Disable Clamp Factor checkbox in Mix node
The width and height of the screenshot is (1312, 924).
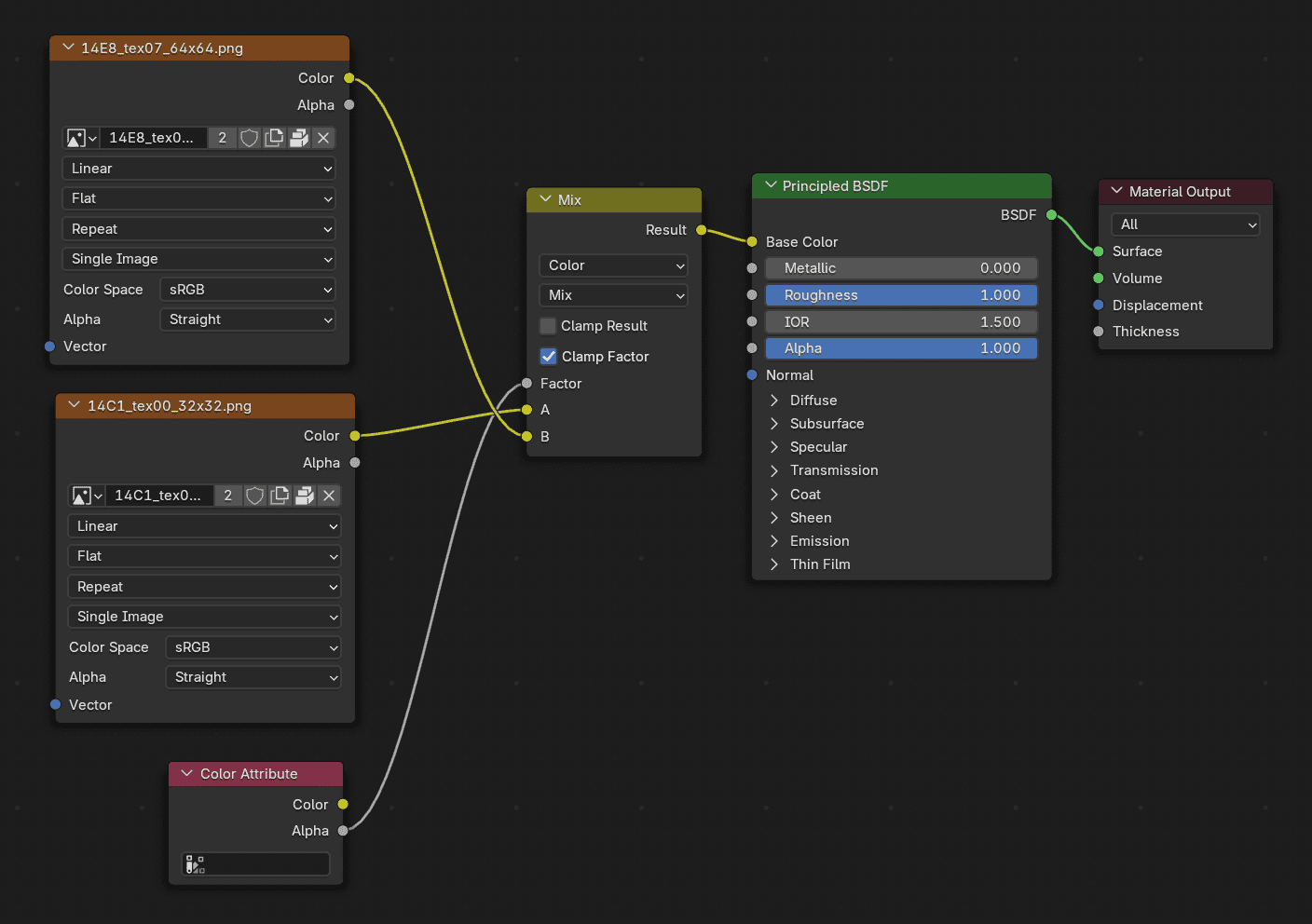point(549,357)
